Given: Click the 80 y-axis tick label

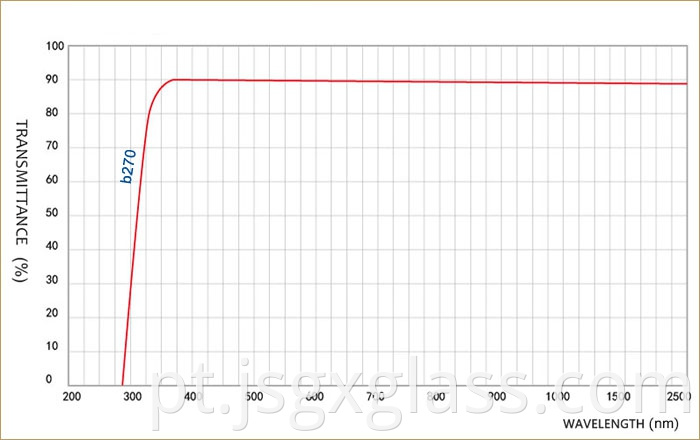Looking at the screenshot, I should [x=56, y=113].
